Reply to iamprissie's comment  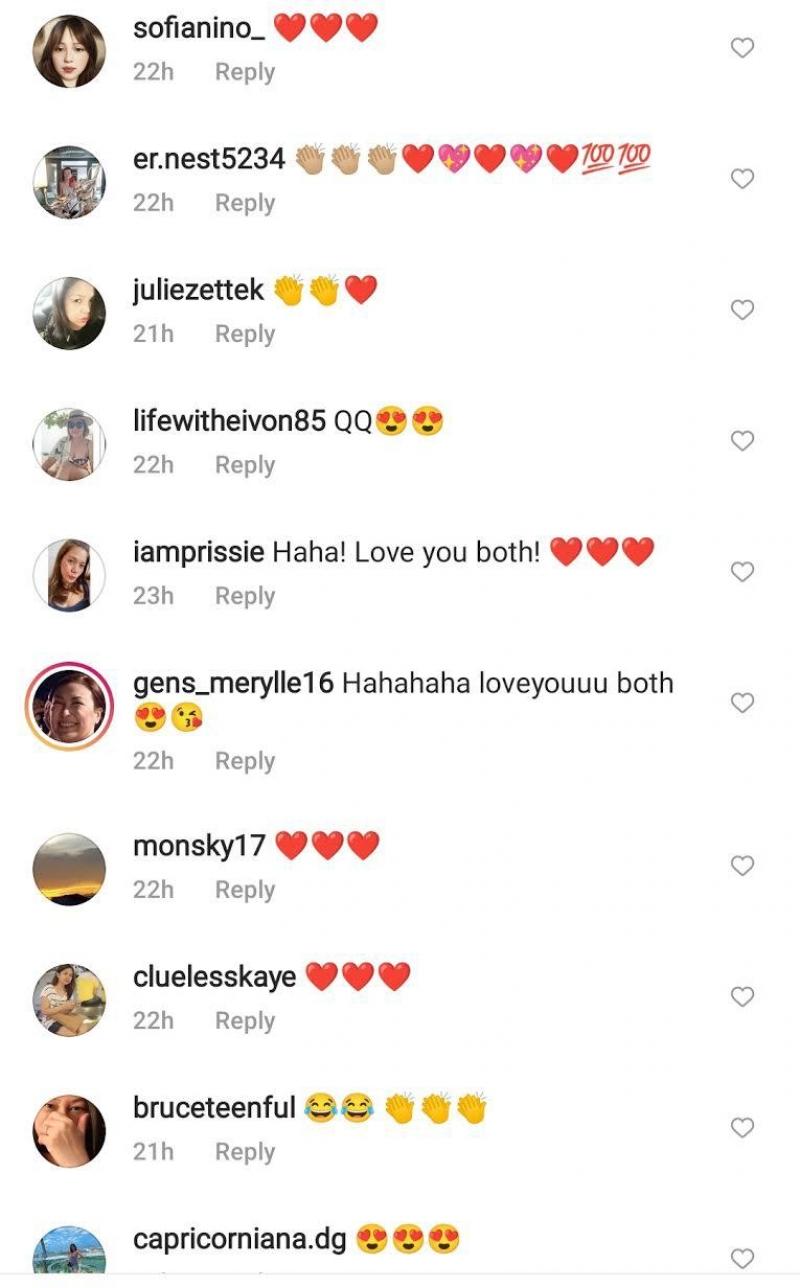[245, 596]
